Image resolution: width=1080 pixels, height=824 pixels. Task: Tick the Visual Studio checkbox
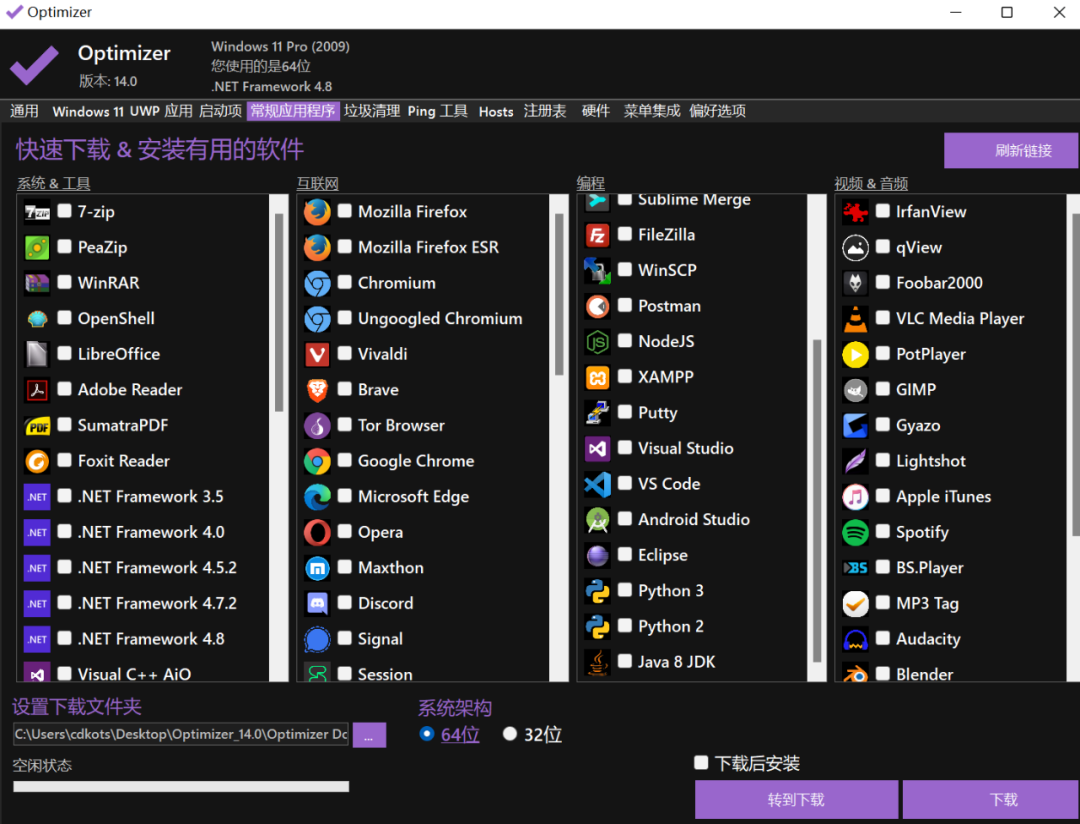pyautogui.click(x=625, y=447)
